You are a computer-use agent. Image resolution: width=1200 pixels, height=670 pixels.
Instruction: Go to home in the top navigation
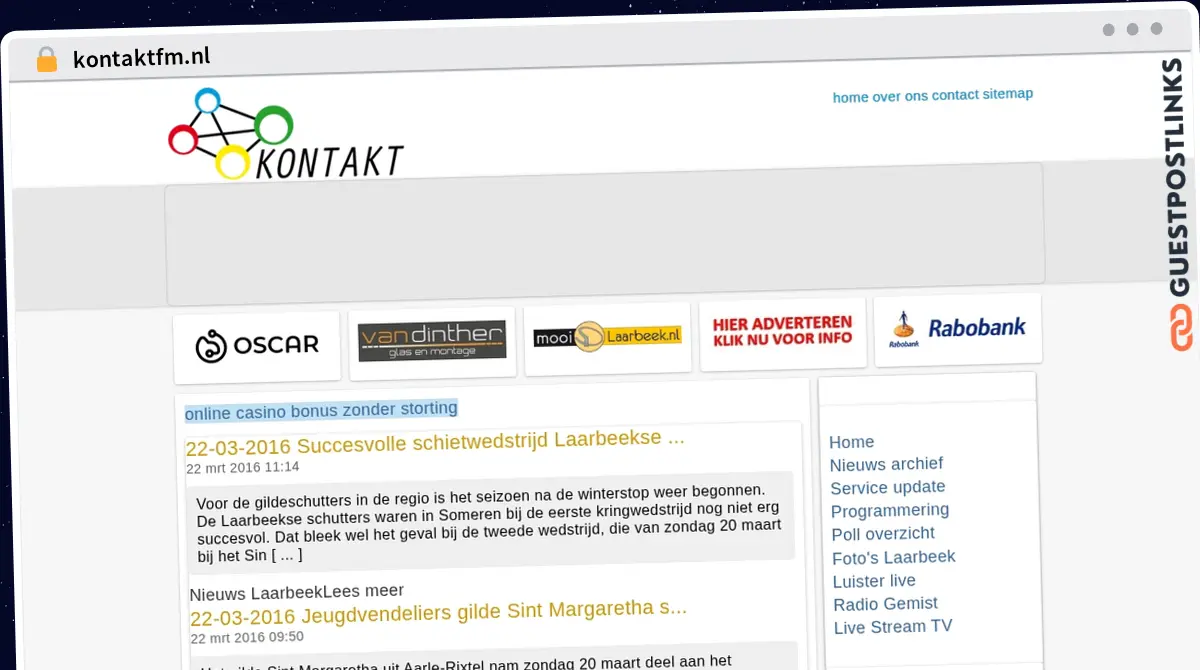pyautogui.click(x=850, y=97)
